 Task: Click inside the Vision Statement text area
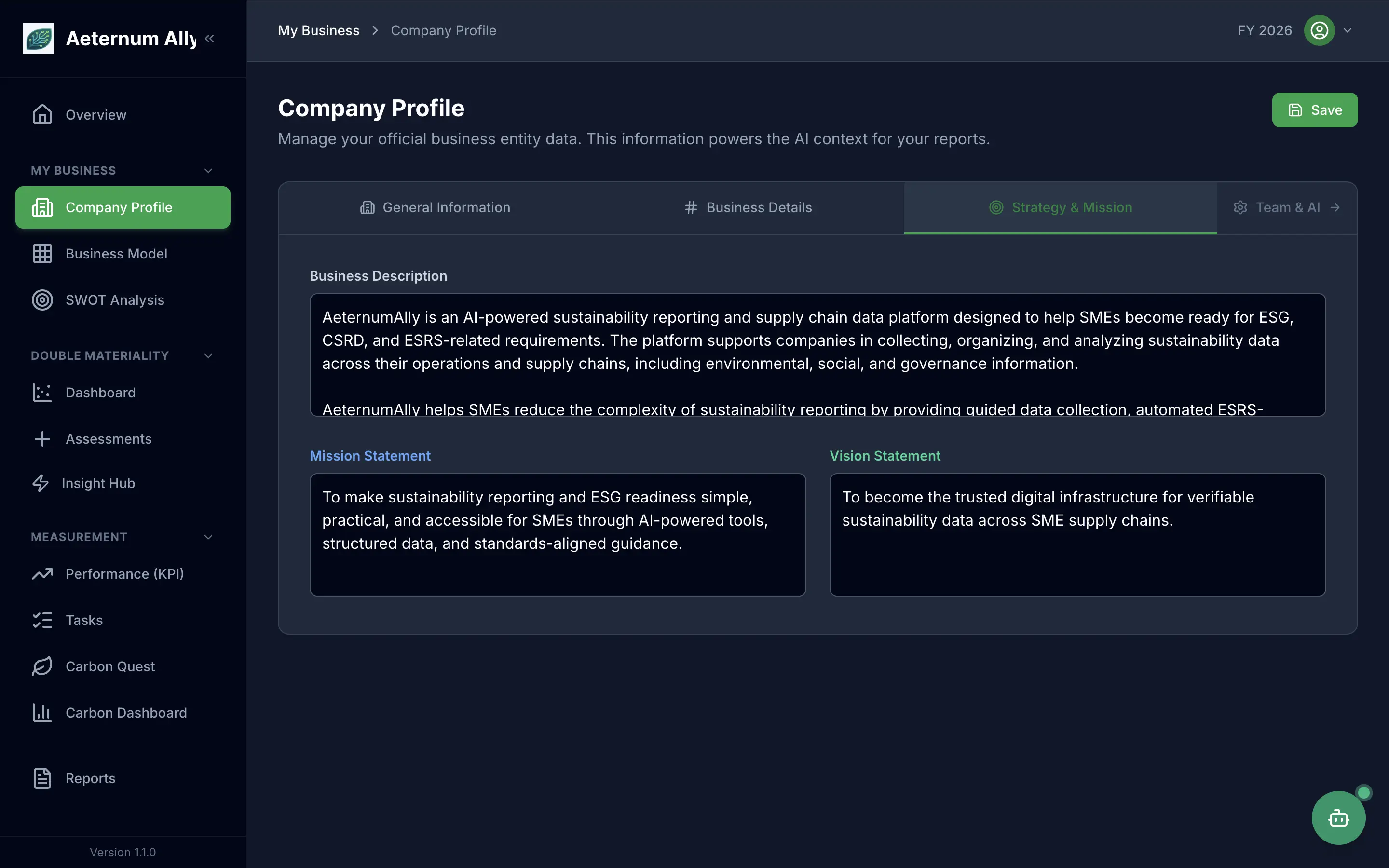[1077, 534]
